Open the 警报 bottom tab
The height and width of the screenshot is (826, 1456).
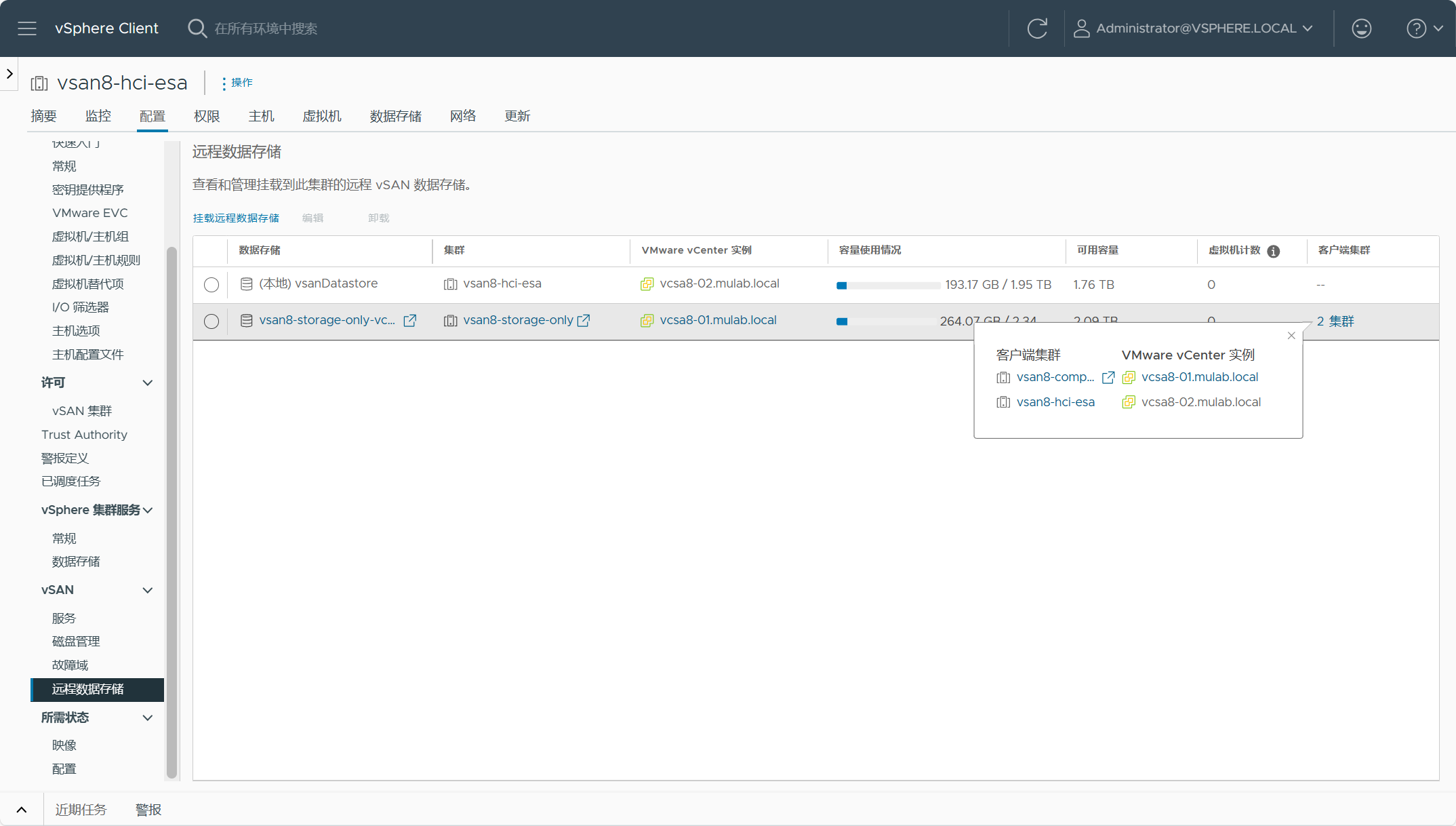point(148,810)
